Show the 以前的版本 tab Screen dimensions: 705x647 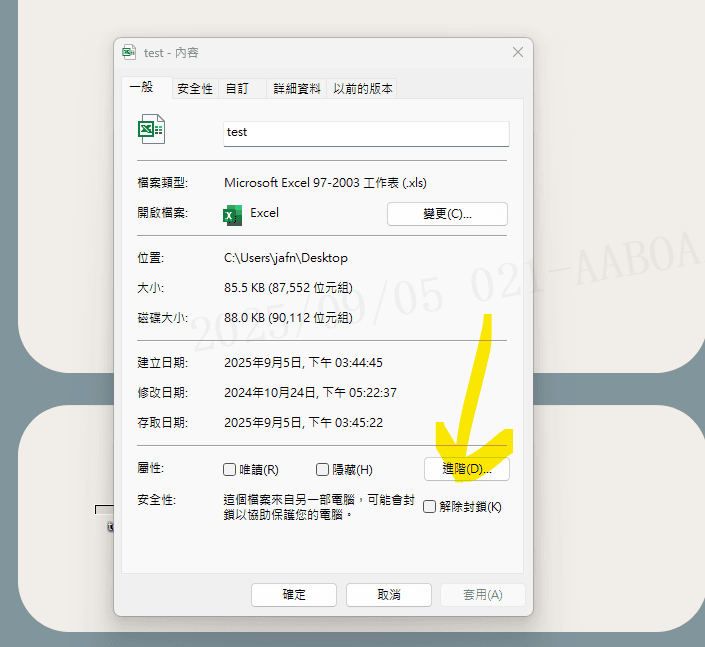(364, 89)
